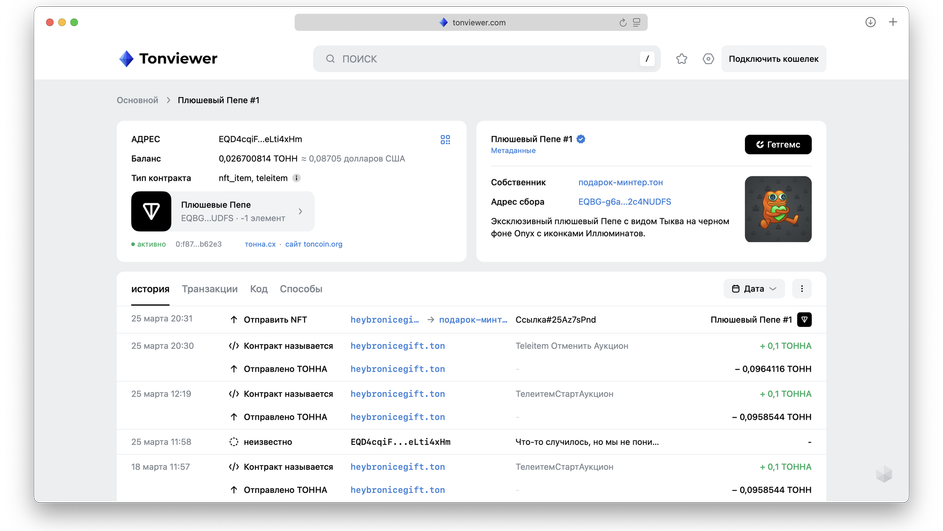Reload the page in the address bar

[x=622, y=22]
